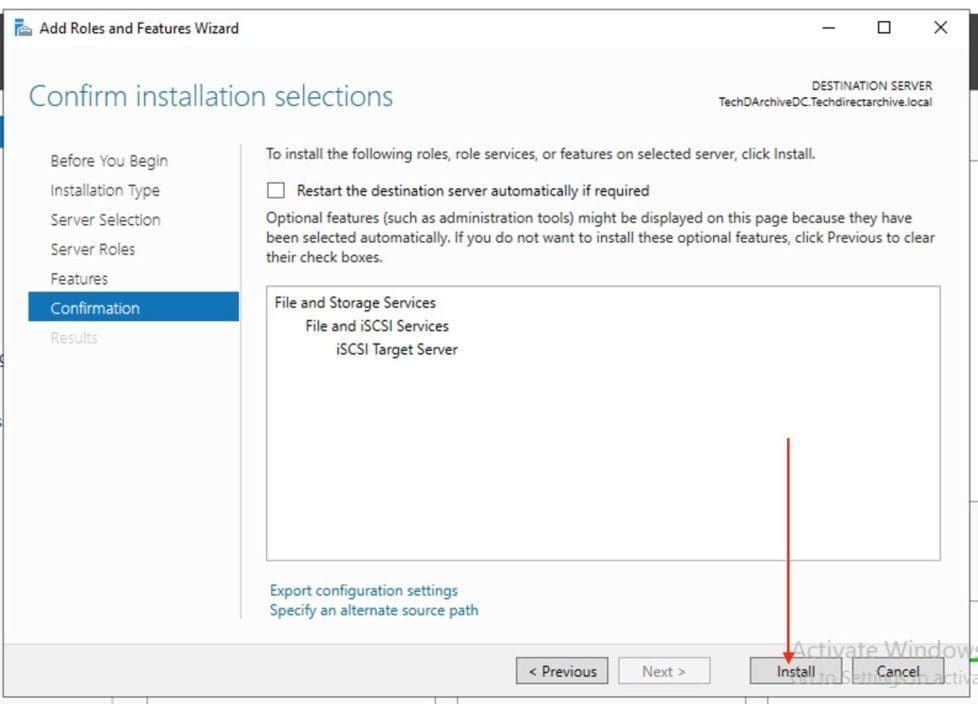
Task: Select File and iSCSI Services entry
Action: tap(377, 326)
